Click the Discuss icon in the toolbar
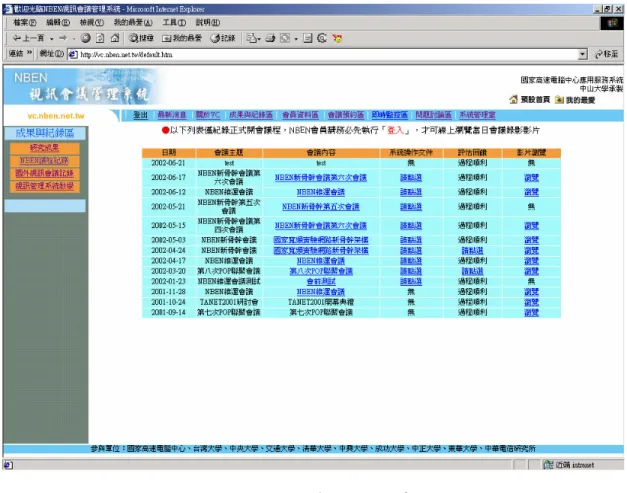This screenshot has height=493, width=627. click(308, 38)
